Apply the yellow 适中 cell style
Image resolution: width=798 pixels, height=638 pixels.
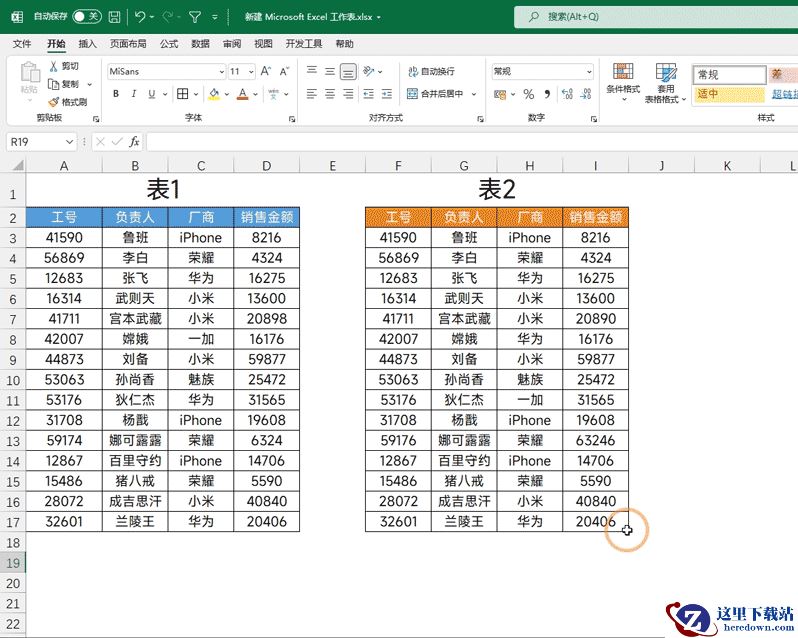[729, 94]
